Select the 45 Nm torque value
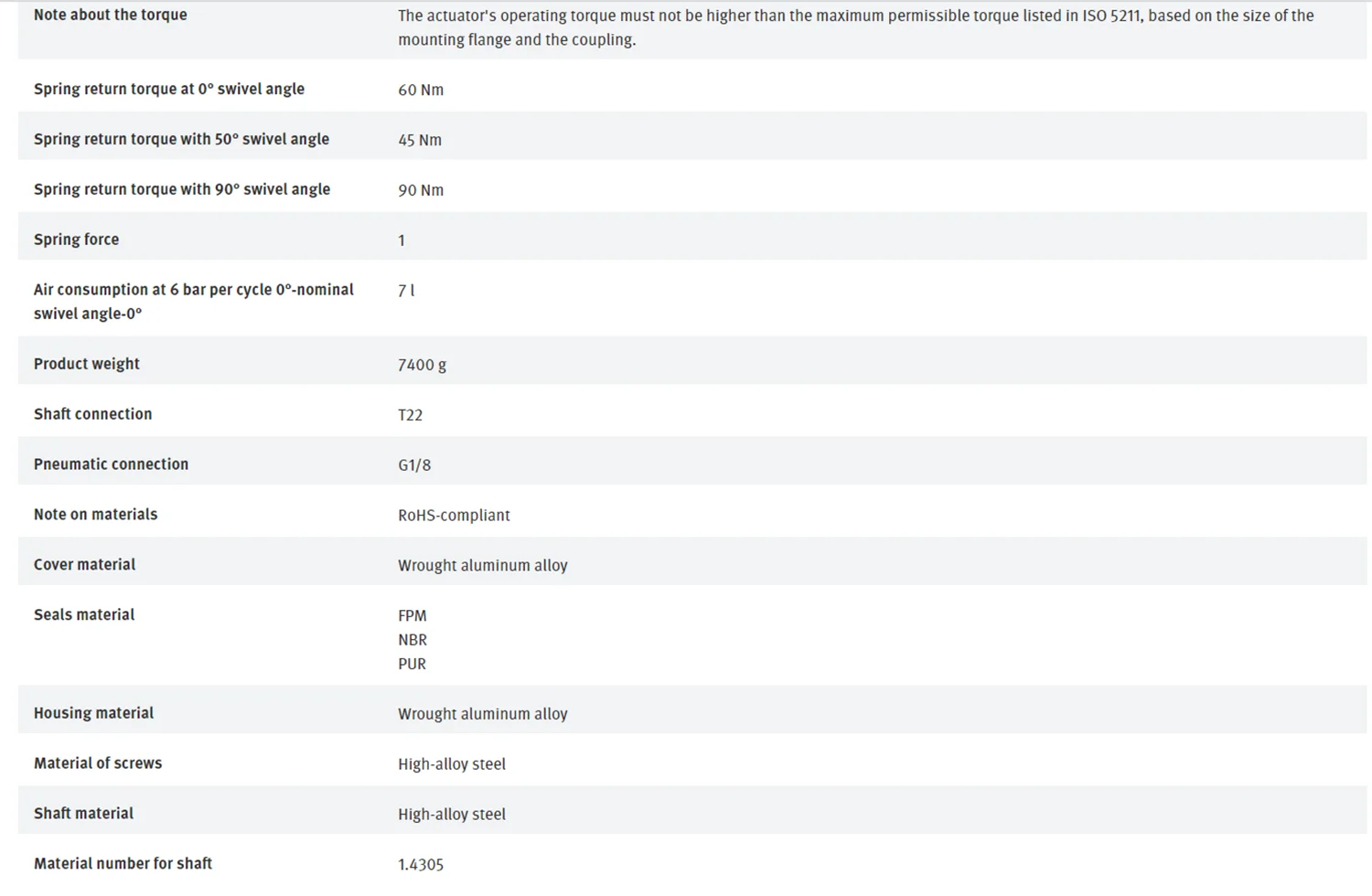The height and width of the screenshot is (896, 1372). pos(420,140)
